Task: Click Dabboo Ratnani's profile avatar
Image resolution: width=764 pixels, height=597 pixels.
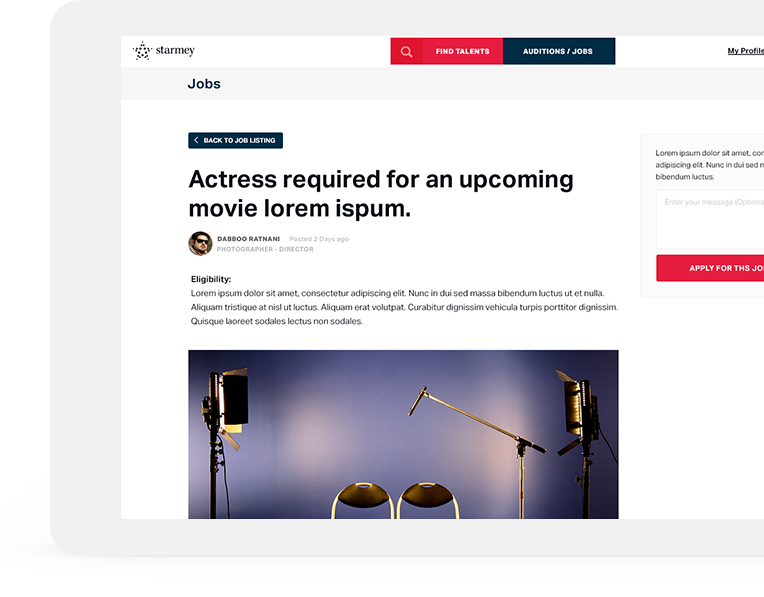Action: click(200, 243)
